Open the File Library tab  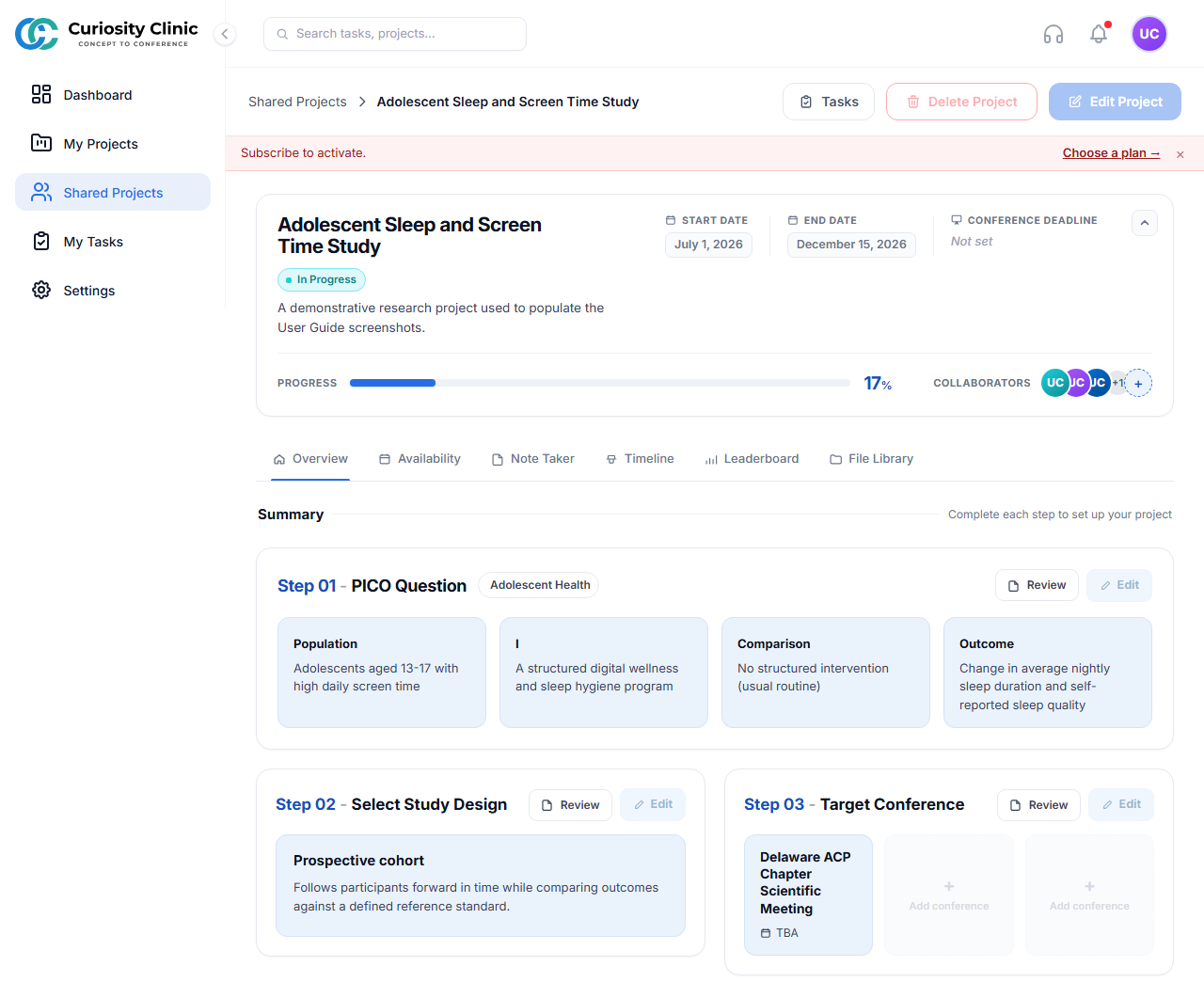pos(871,459)
